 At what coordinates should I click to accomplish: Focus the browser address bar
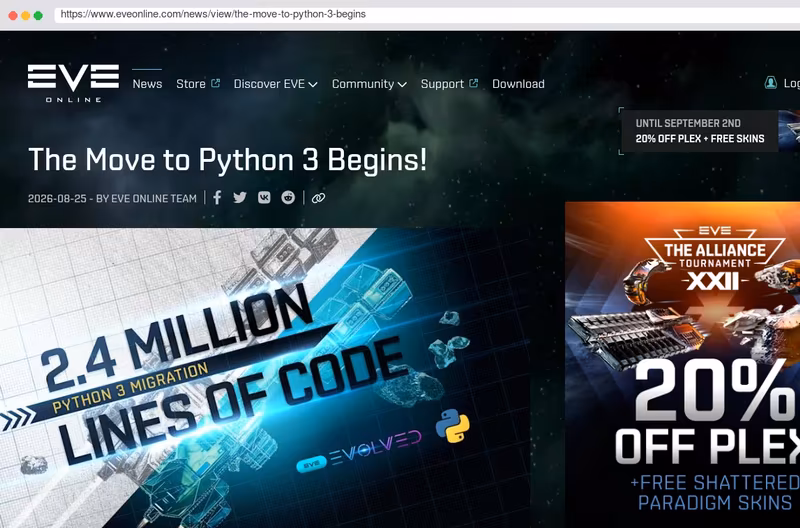(x=426, y=14)
